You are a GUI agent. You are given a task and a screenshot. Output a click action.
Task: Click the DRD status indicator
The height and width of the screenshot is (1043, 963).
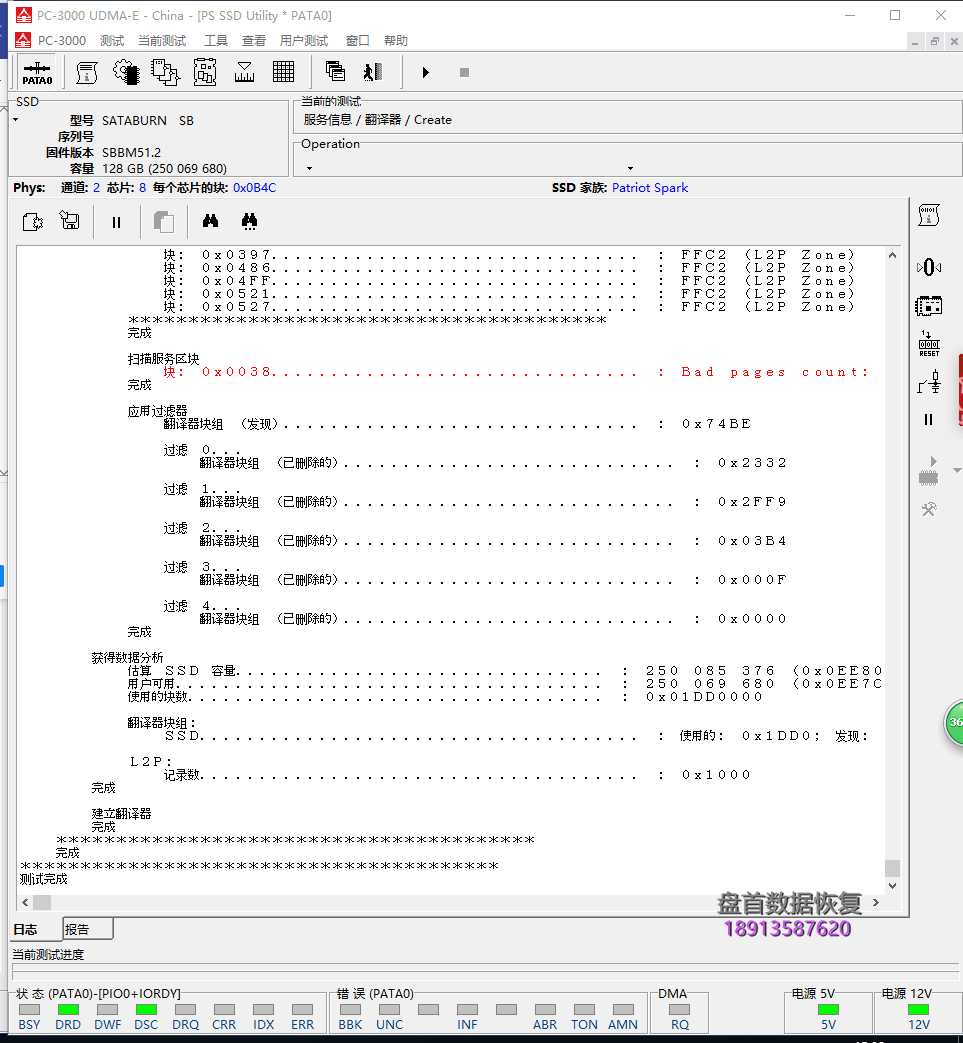pos(69,1010)
